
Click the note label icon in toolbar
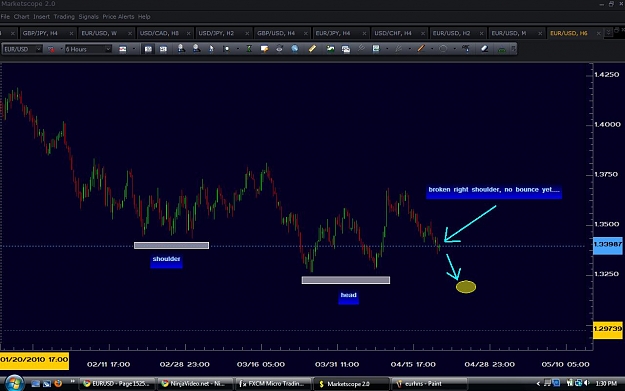point(264,49)
